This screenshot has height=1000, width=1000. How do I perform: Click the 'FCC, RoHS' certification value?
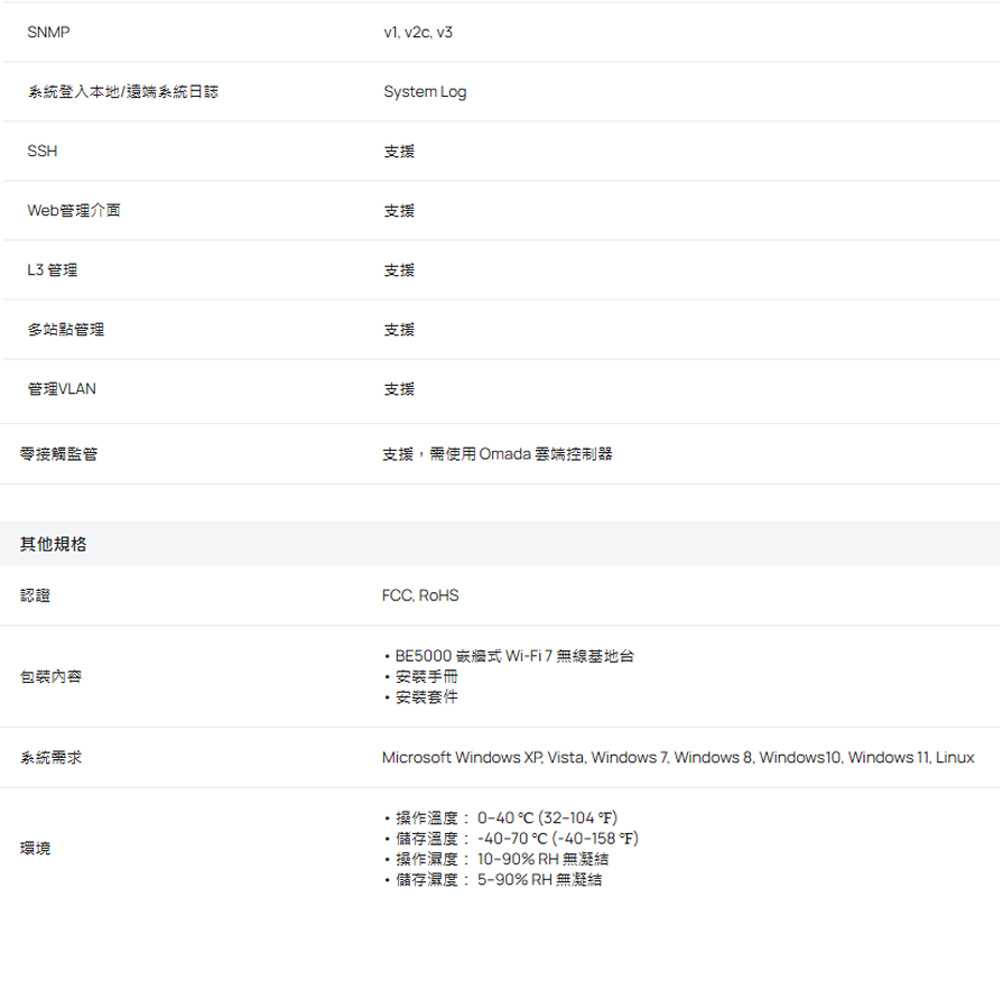pos(420,596)
